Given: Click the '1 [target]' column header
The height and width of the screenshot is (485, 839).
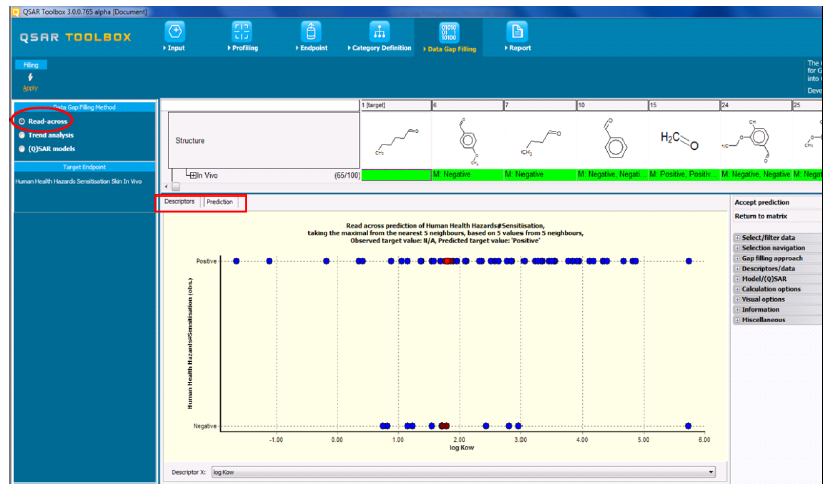Looking at the screenshot, I should tap(396, 105).
